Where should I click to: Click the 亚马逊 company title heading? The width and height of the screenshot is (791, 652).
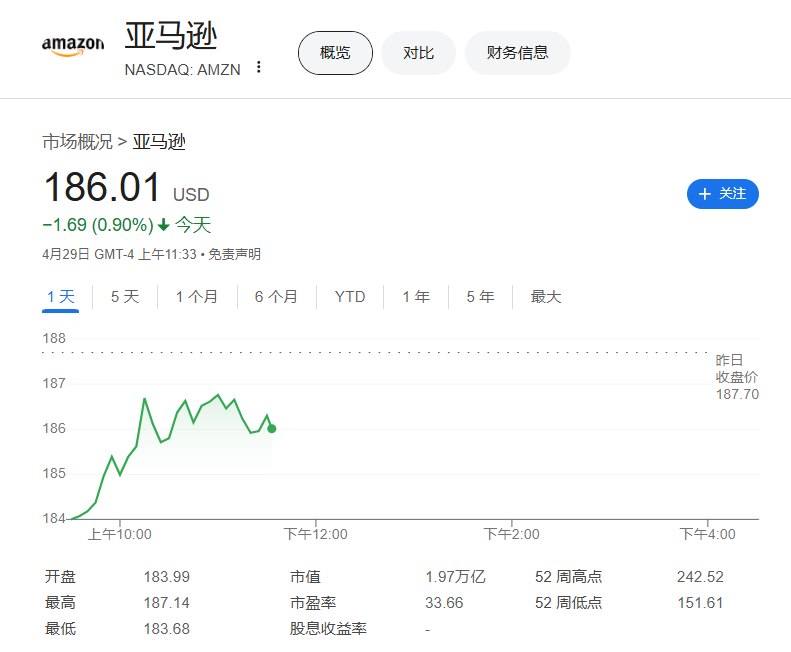171,36
